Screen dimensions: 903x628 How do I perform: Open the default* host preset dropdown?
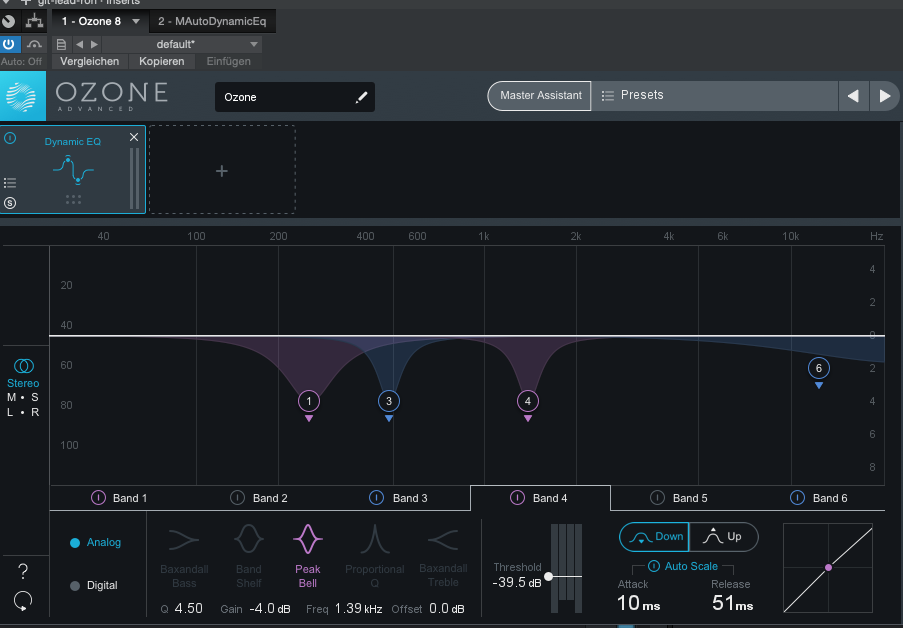[182, 44]
